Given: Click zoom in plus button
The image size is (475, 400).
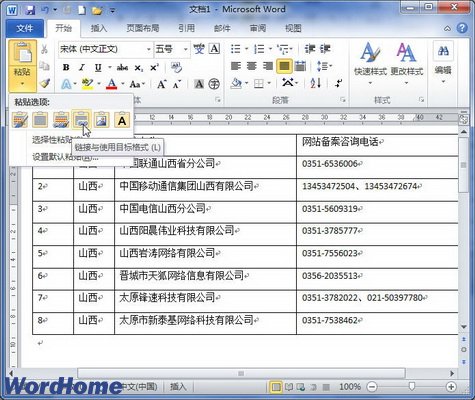Looking at the screenshot, I should point(451,387).
